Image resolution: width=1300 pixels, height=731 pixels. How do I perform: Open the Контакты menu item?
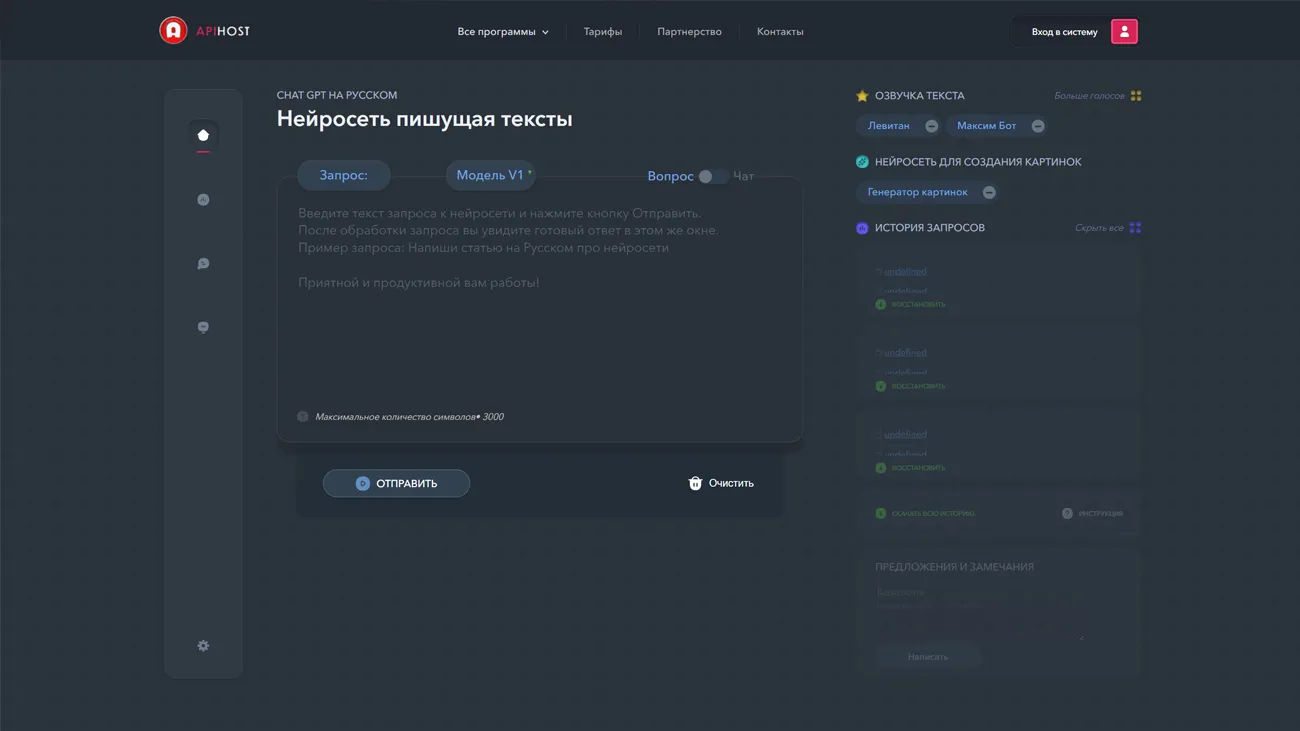pyautogui.click(x=780, y=32)
